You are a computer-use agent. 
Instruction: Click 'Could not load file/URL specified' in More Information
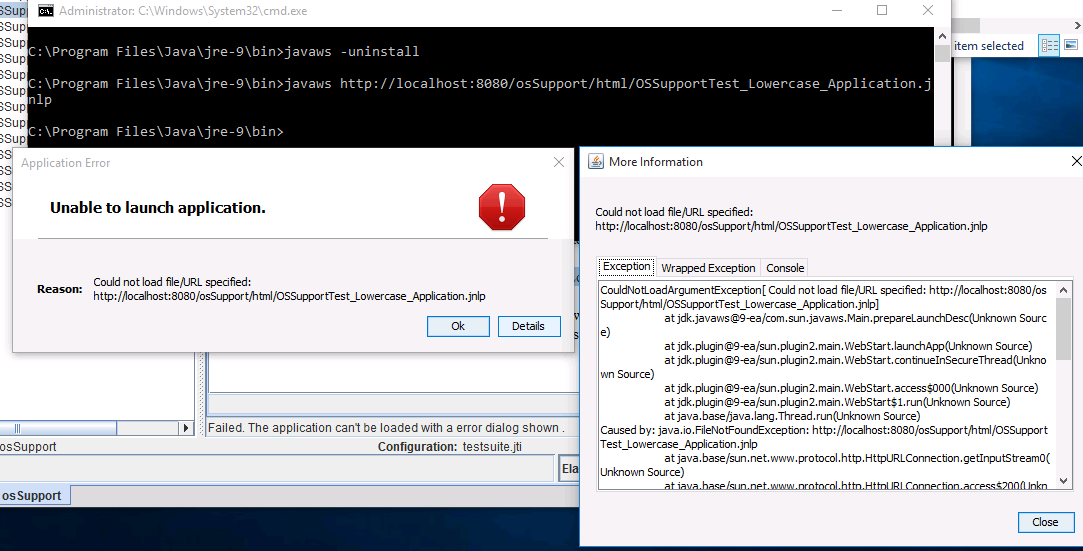coord(674,212)
